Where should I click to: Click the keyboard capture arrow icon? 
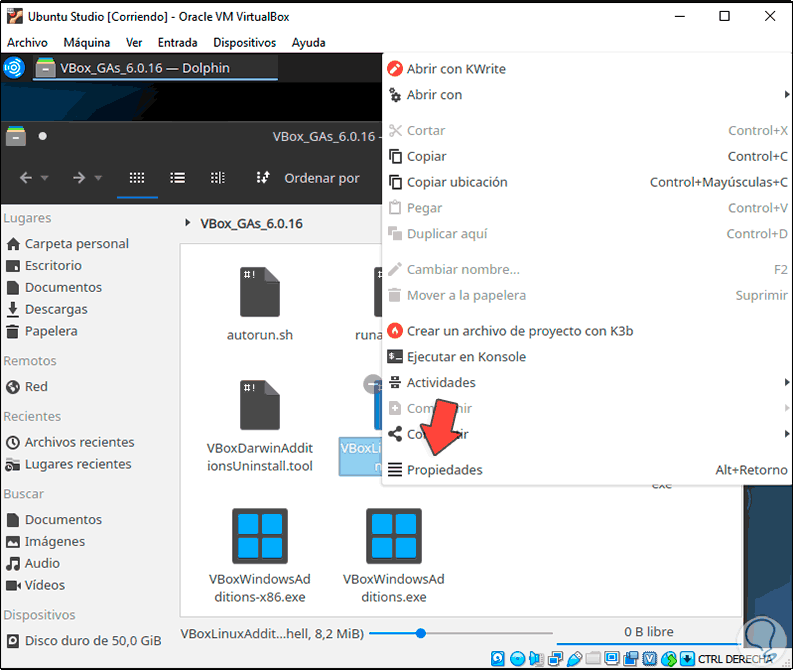click(x=687, y=658)
